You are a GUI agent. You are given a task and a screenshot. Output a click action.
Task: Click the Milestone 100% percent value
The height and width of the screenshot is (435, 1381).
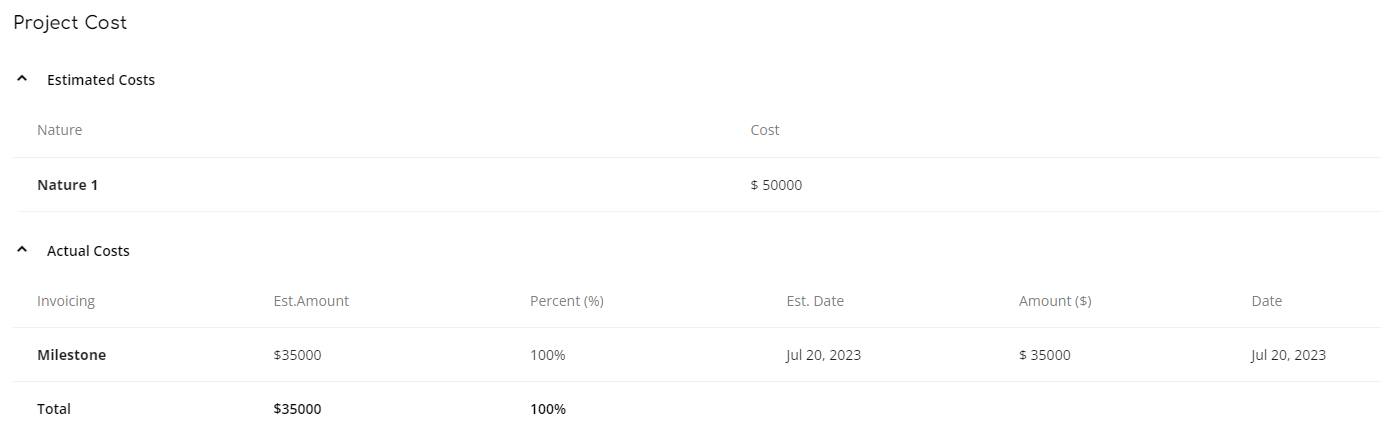(x=547, y=355)
